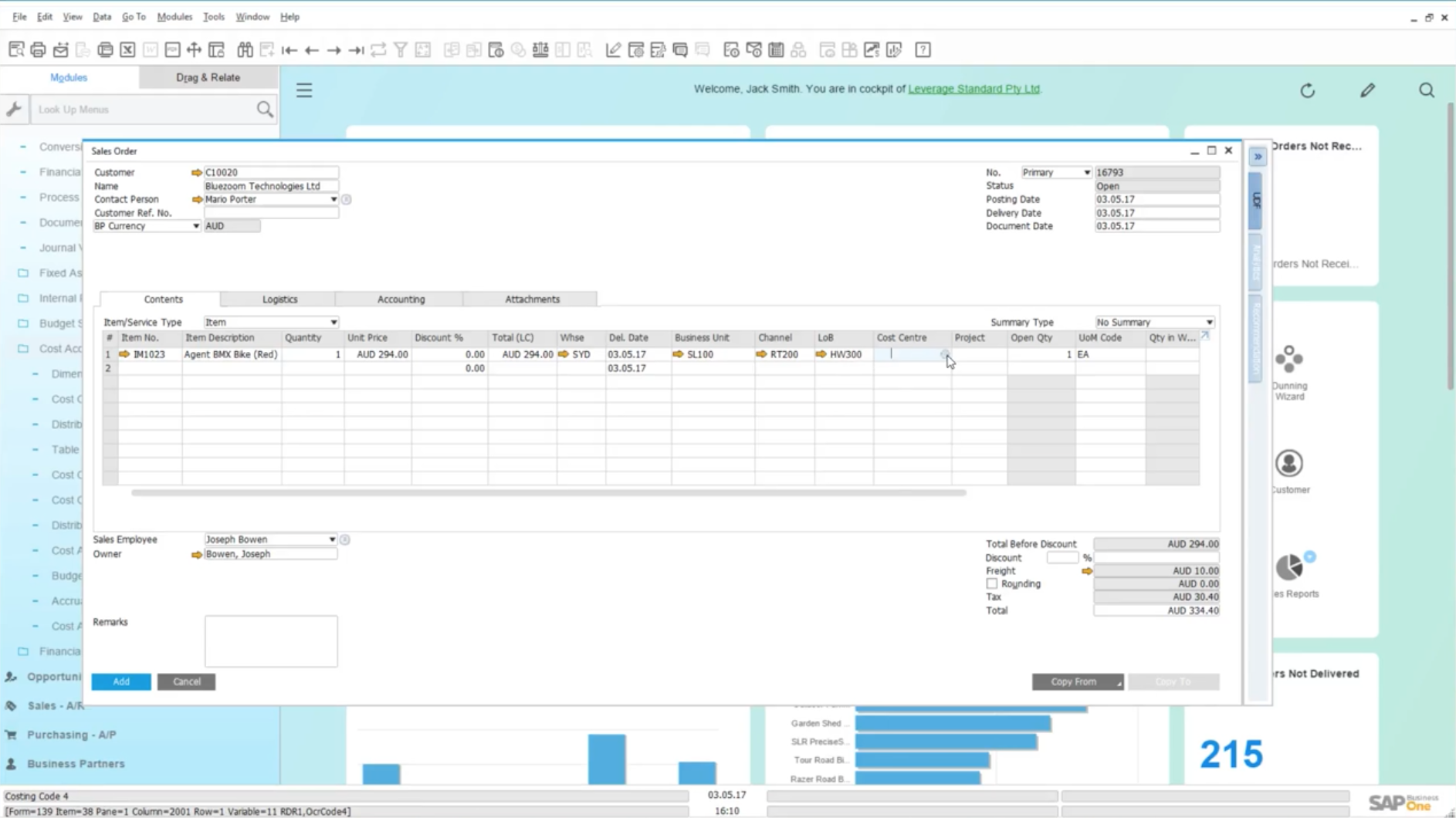
Task: Open the Modules menu
Action: pyautogui.click(x=174, y=16)
